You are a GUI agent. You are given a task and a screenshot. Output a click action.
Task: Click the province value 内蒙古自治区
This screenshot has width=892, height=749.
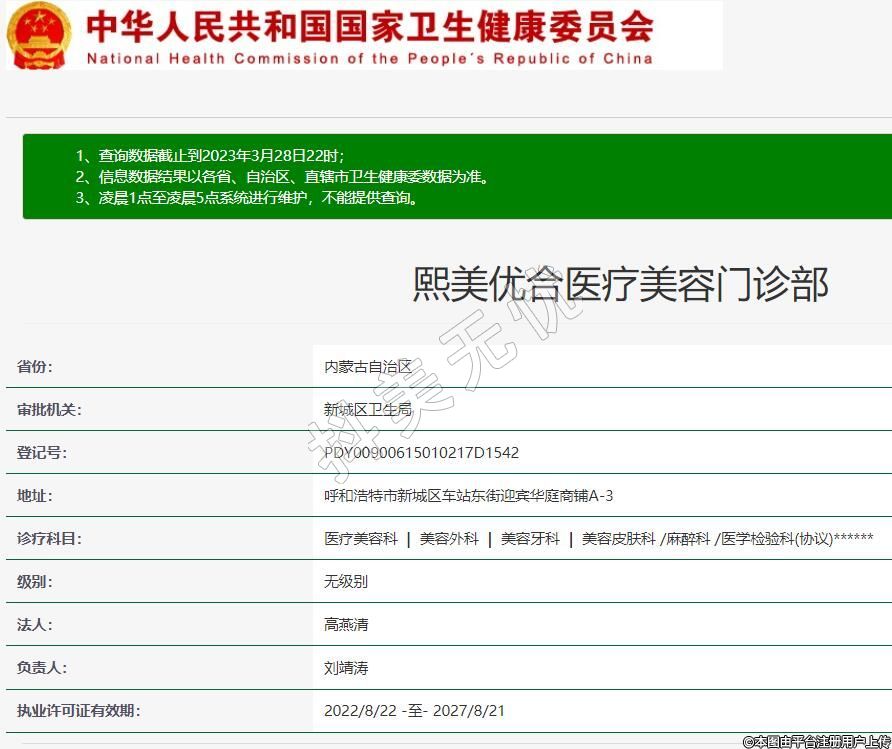click(x=367, y=367)
